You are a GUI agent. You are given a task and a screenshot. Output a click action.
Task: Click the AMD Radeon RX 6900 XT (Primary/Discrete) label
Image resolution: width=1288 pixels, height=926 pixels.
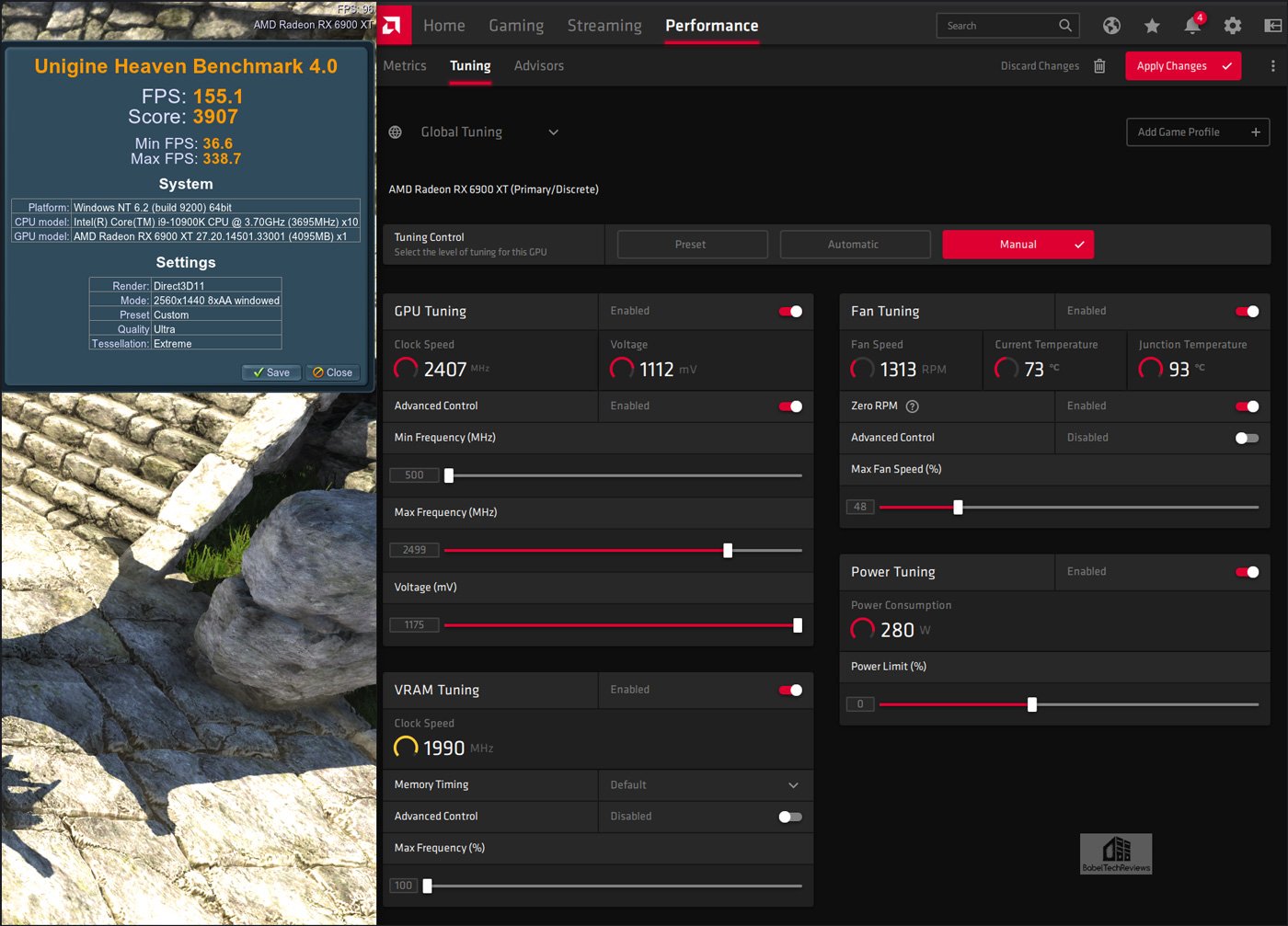click(493, 189)
